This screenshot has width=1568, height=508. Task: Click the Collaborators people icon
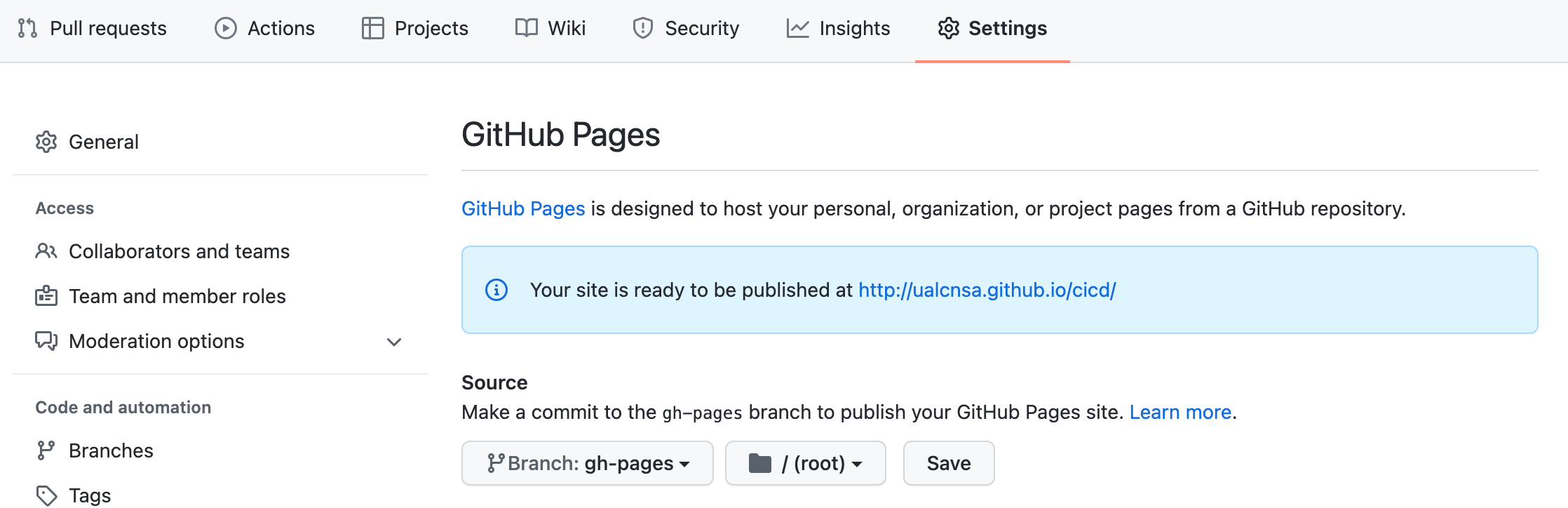coord(46,251)
